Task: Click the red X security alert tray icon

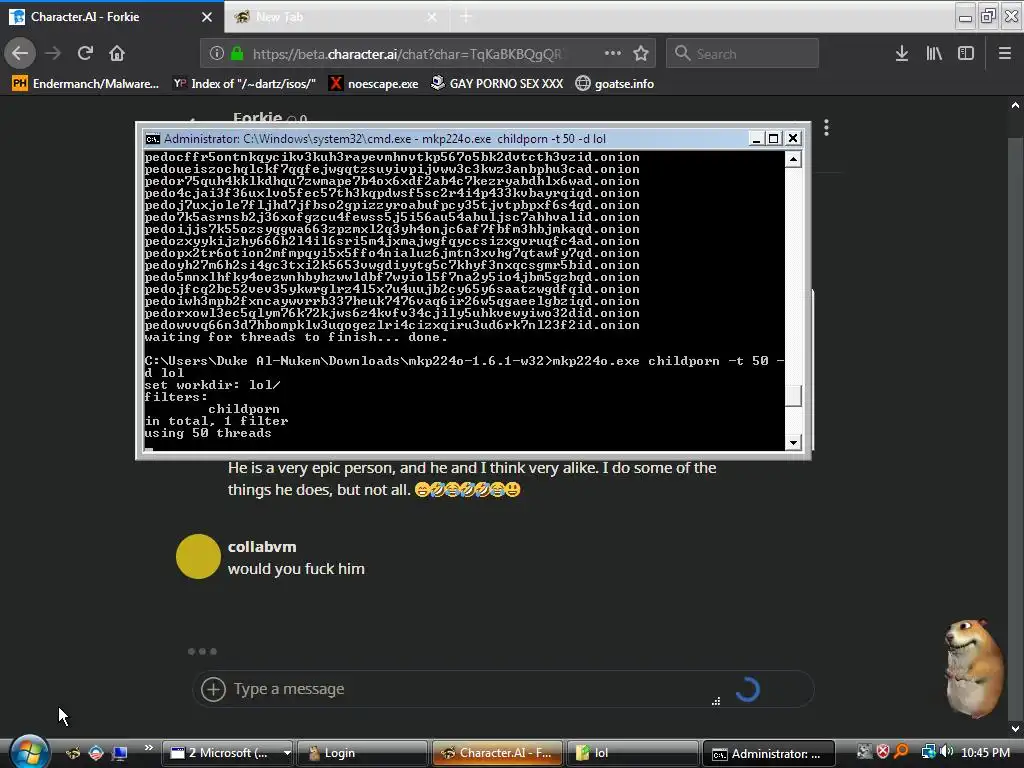Action: 883,752
